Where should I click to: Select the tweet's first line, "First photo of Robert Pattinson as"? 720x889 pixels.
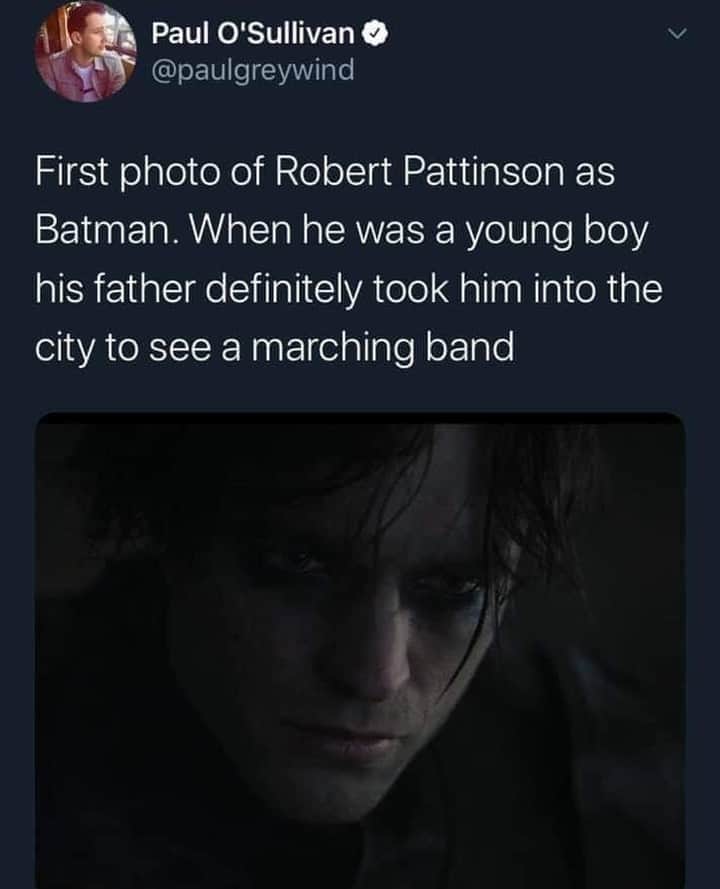(x=325, y=172)
